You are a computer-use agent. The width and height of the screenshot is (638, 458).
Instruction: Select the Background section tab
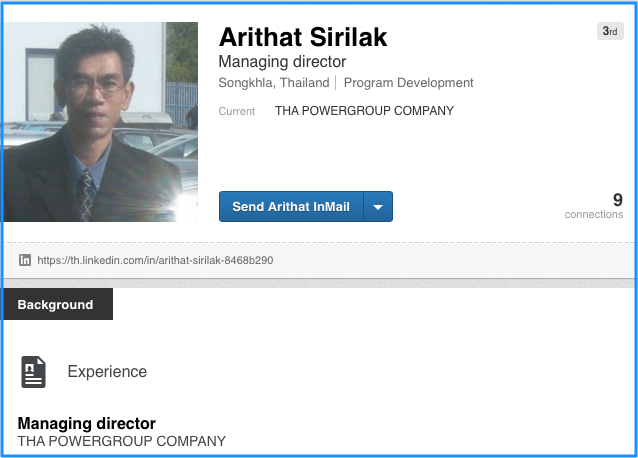tap(56, 305)
